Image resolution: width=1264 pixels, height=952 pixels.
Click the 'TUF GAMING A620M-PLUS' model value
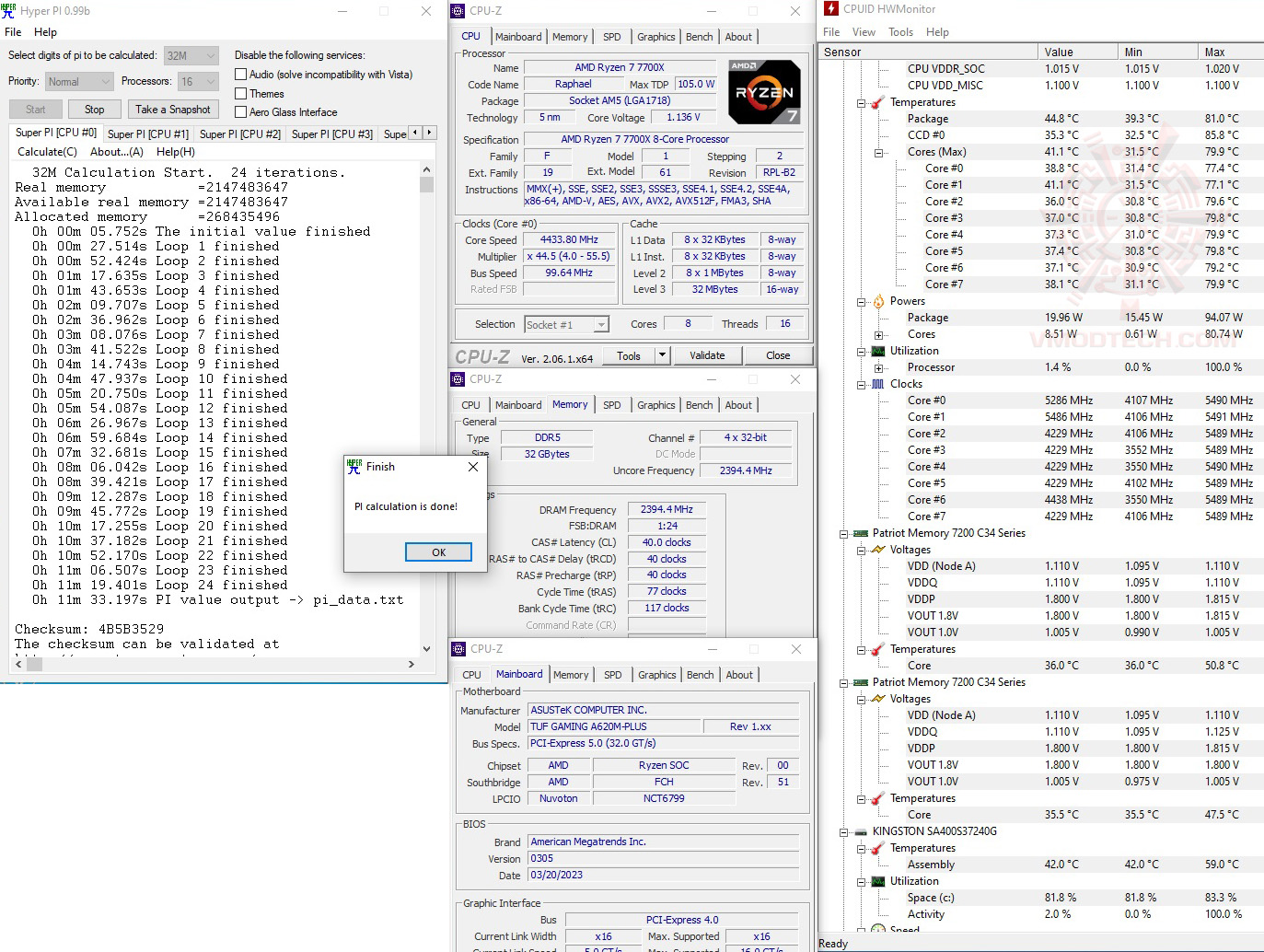(x=613, y=727)
